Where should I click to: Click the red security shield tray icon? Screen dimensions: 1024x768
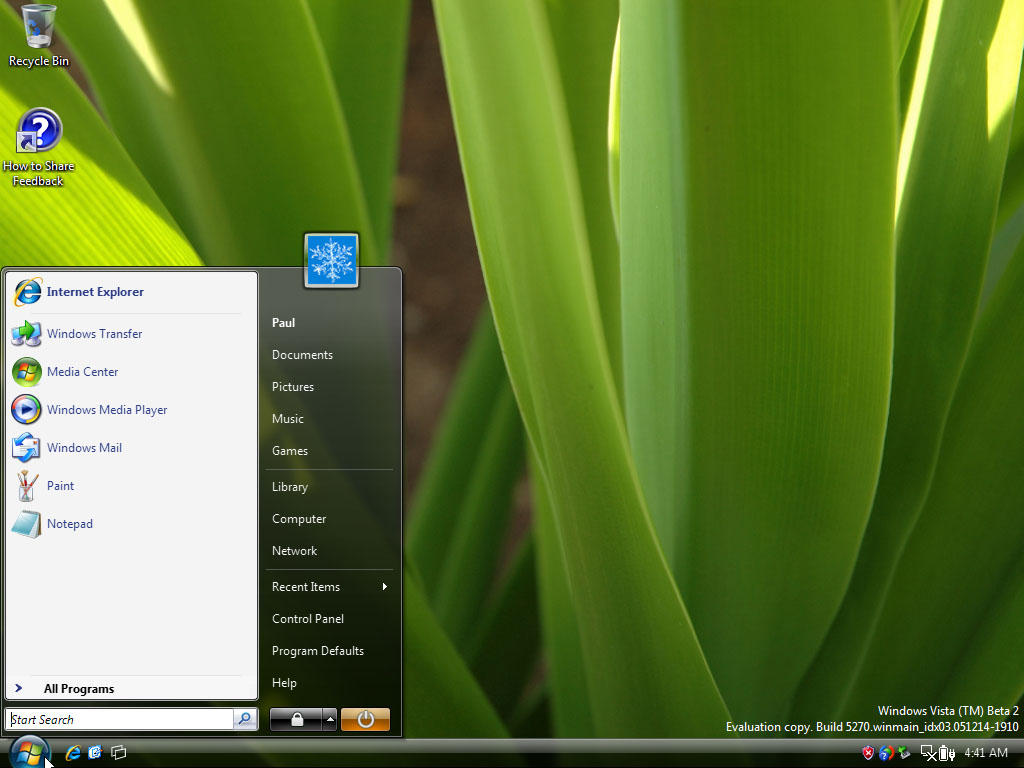coord(868,753)
